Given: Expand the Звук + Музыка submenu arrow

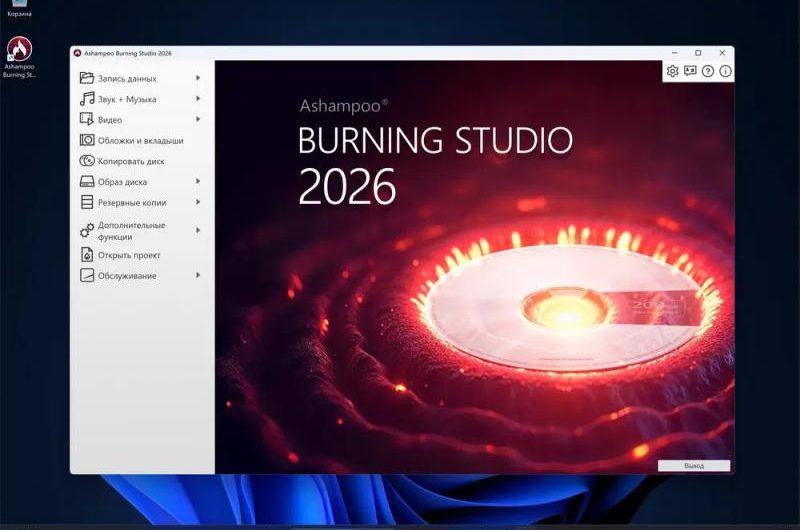Looking at the screenshot, I should pyautogui.click(x=198, y=98).
